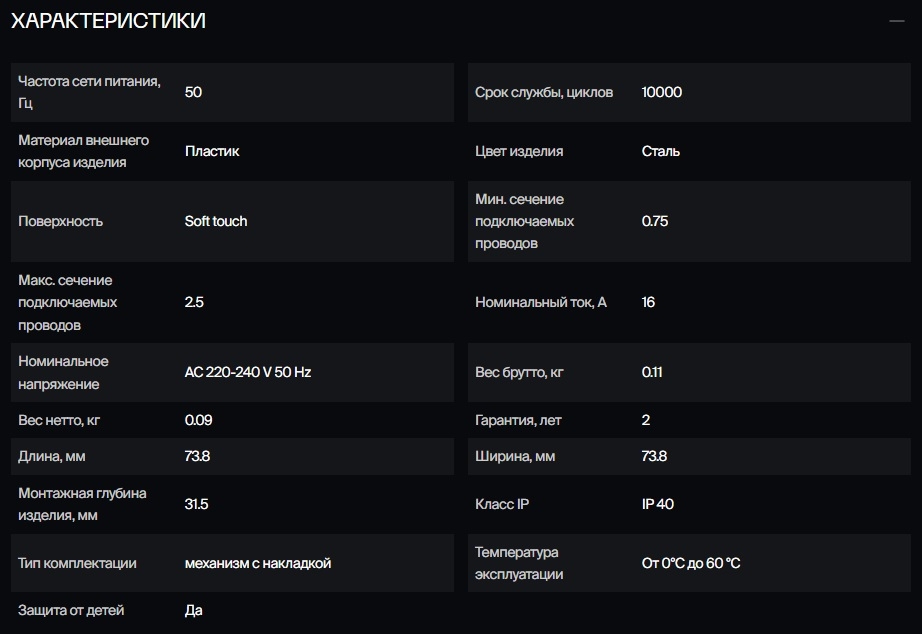
Task: Click the "Длина, мм" row label
Action: (50, 456)
